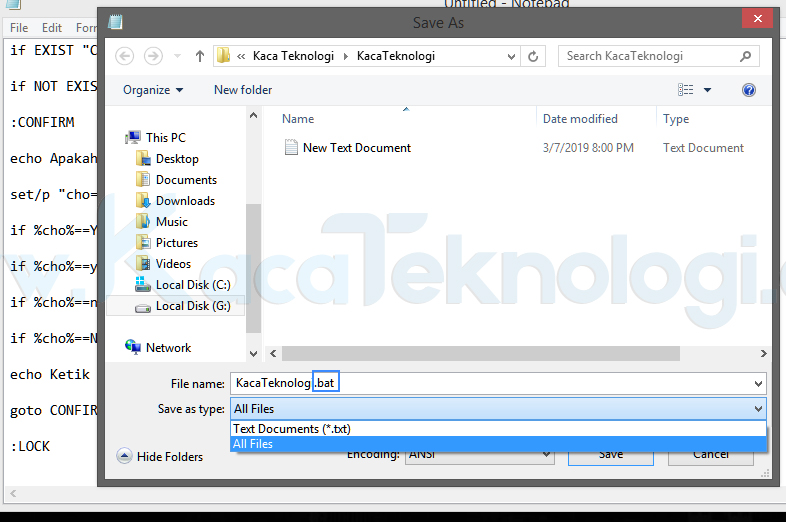Choose Text Documents (*.txt) option
The height and width of the screenshot is (522, 786).
498,429
